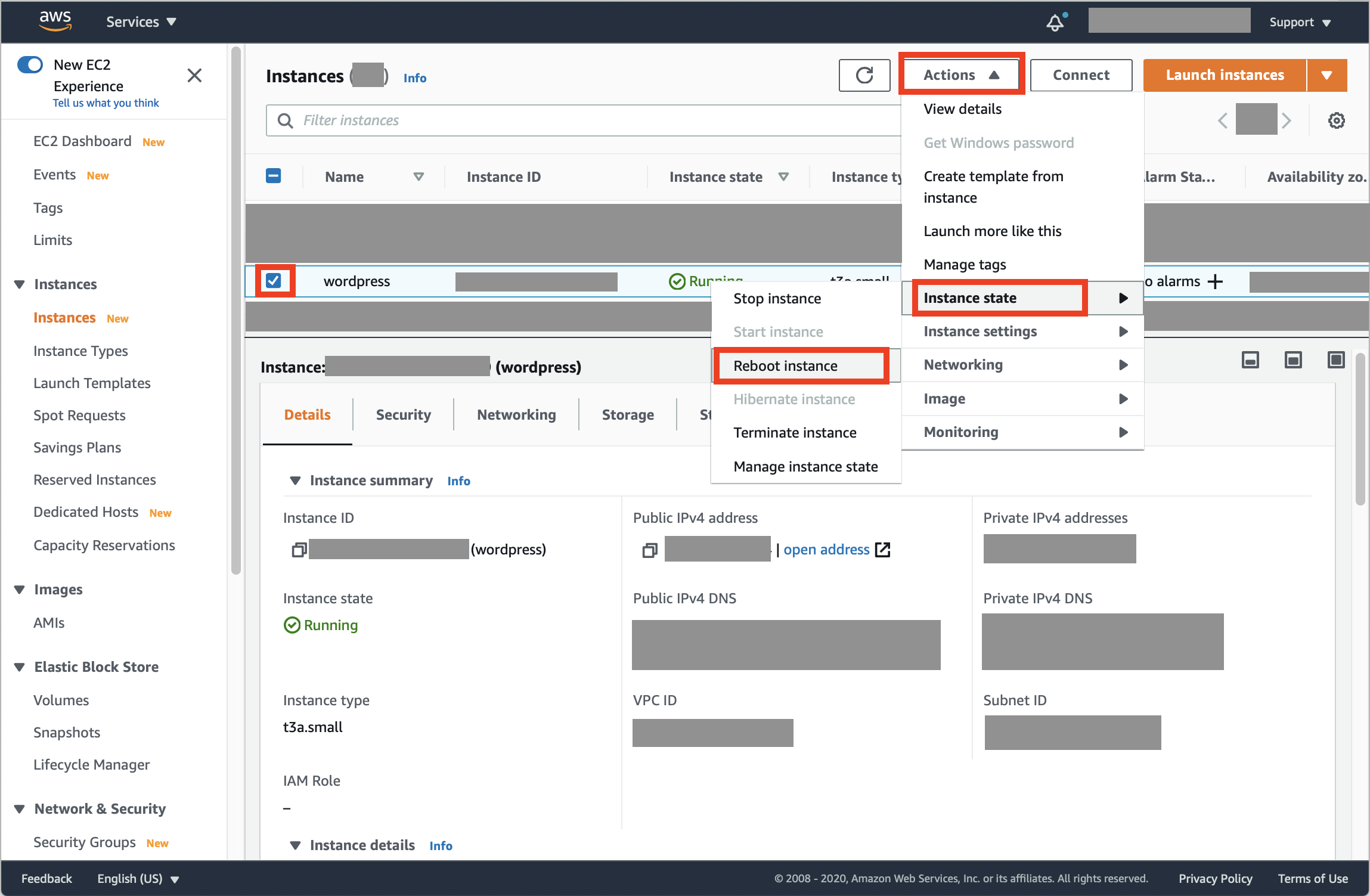This screenshot has height=896, width=1370.
Task: Set details panel to half-height layout icon
Action: (x=1293, y=360)
